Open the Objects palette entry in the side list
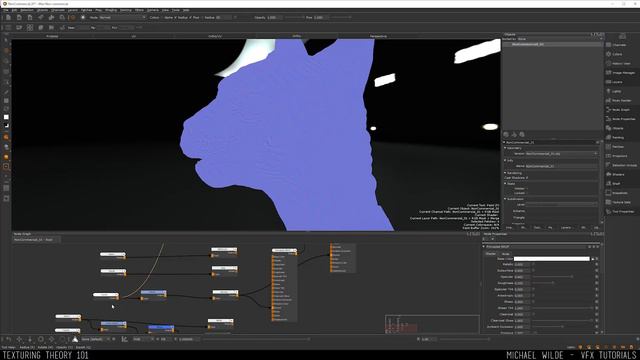Viewport: 640px width, 360px height. [618, 128]
